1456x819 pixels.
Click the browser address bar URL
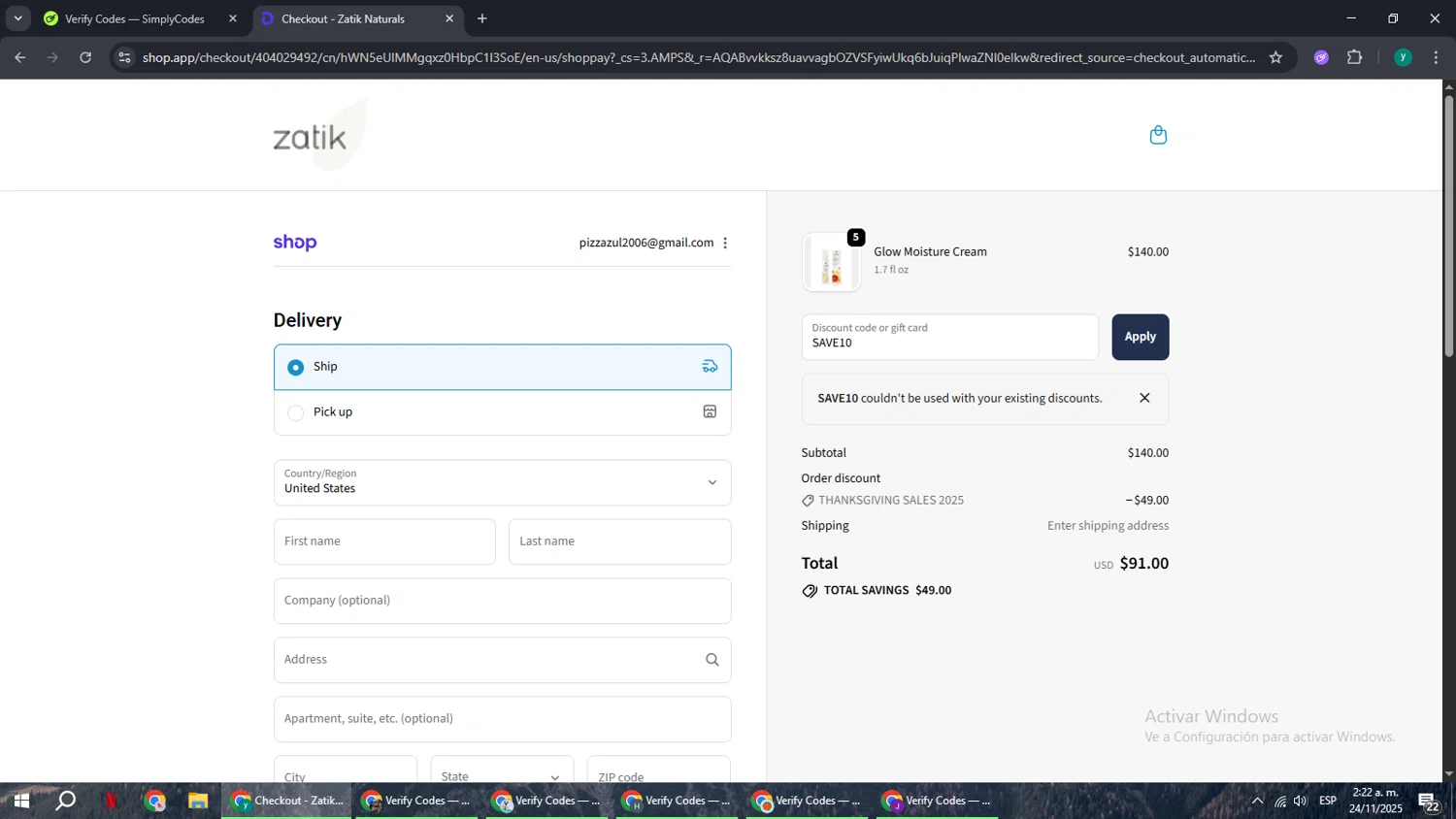pyautogui.click(x=698, y=57)
